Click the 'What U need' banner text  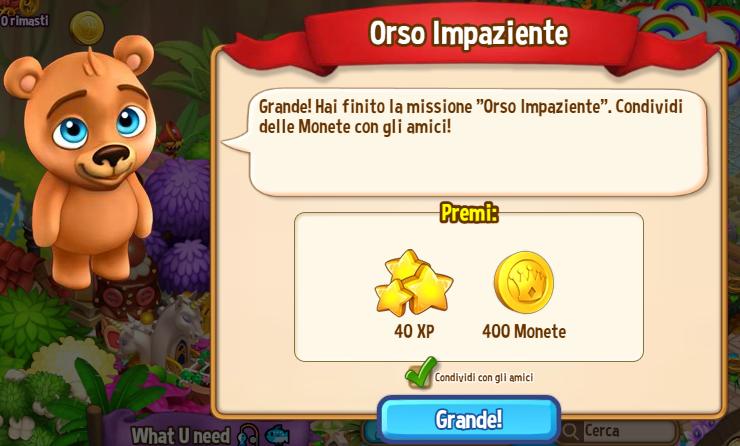coord(181,436)
